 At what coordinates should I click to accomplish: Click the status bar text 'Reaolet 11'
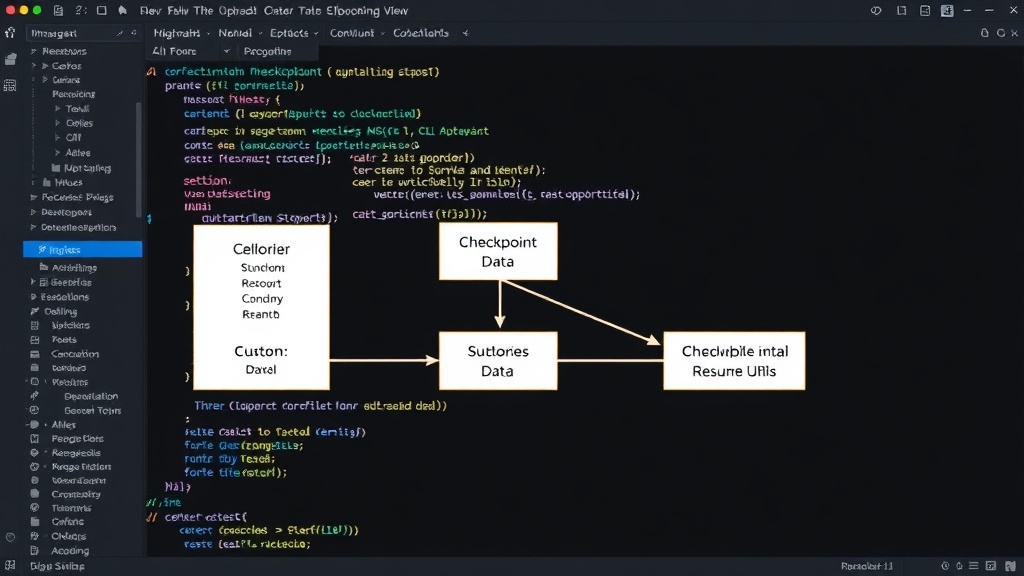coord(867,566)
